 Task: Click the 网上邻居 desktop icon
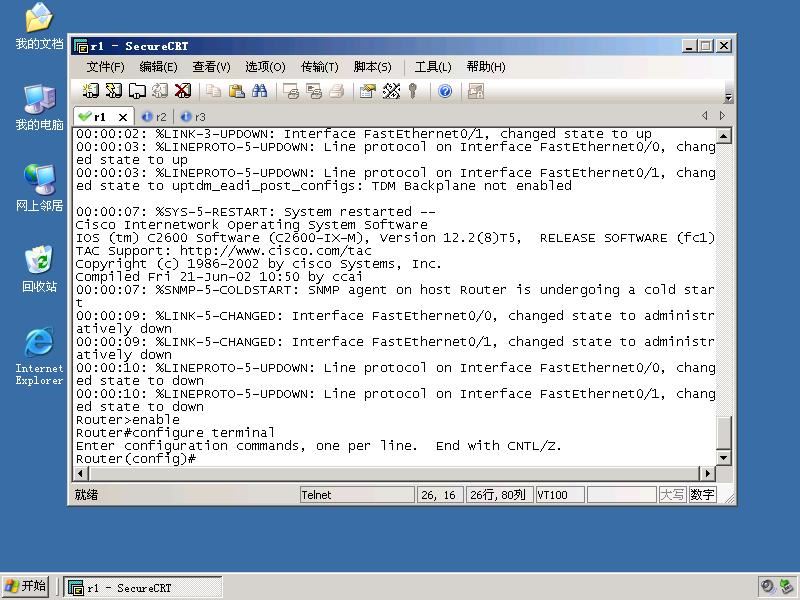point(39,188)
